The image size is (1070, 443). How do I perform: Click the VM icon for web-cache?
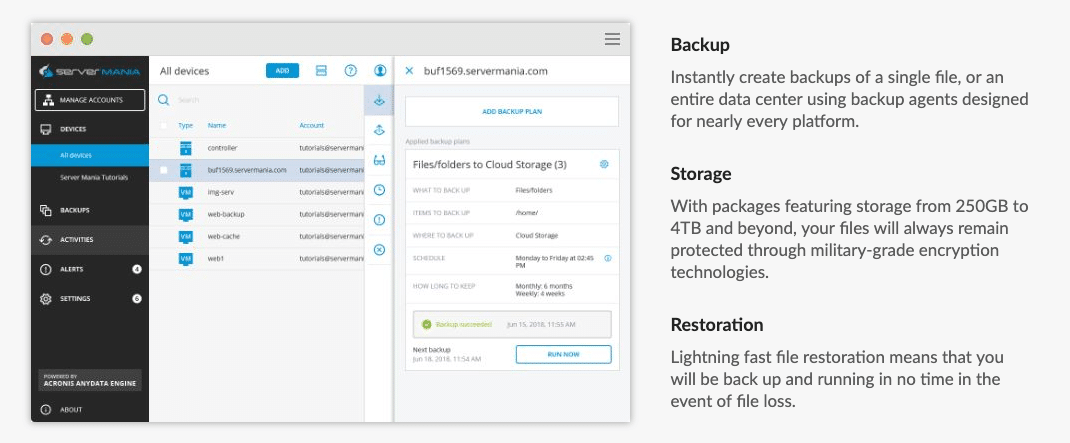(x=186, y=236)
